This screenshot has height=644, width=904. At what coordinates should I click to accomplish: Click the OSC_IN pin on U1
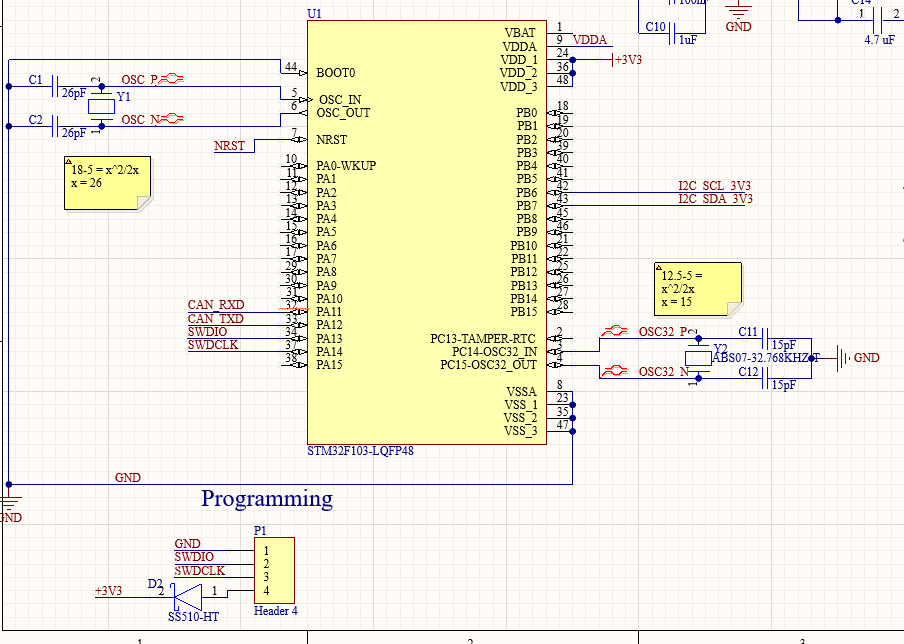tap(295, 100)
